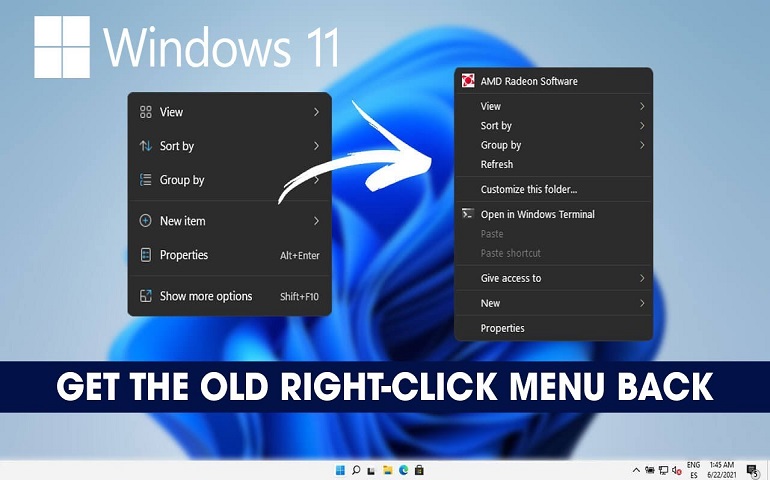This screenshot has width=770, height=480.
Task: Click the Properties icon beside Alt+Enter
Action: tap(145, 255)
